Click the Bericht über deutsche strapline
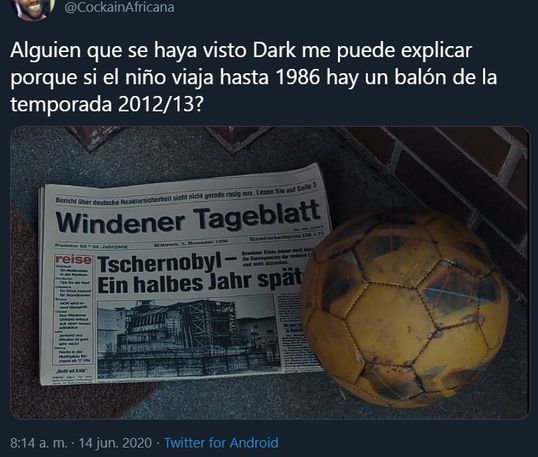This screenshot has width=538, height=457. pos(186,195)
